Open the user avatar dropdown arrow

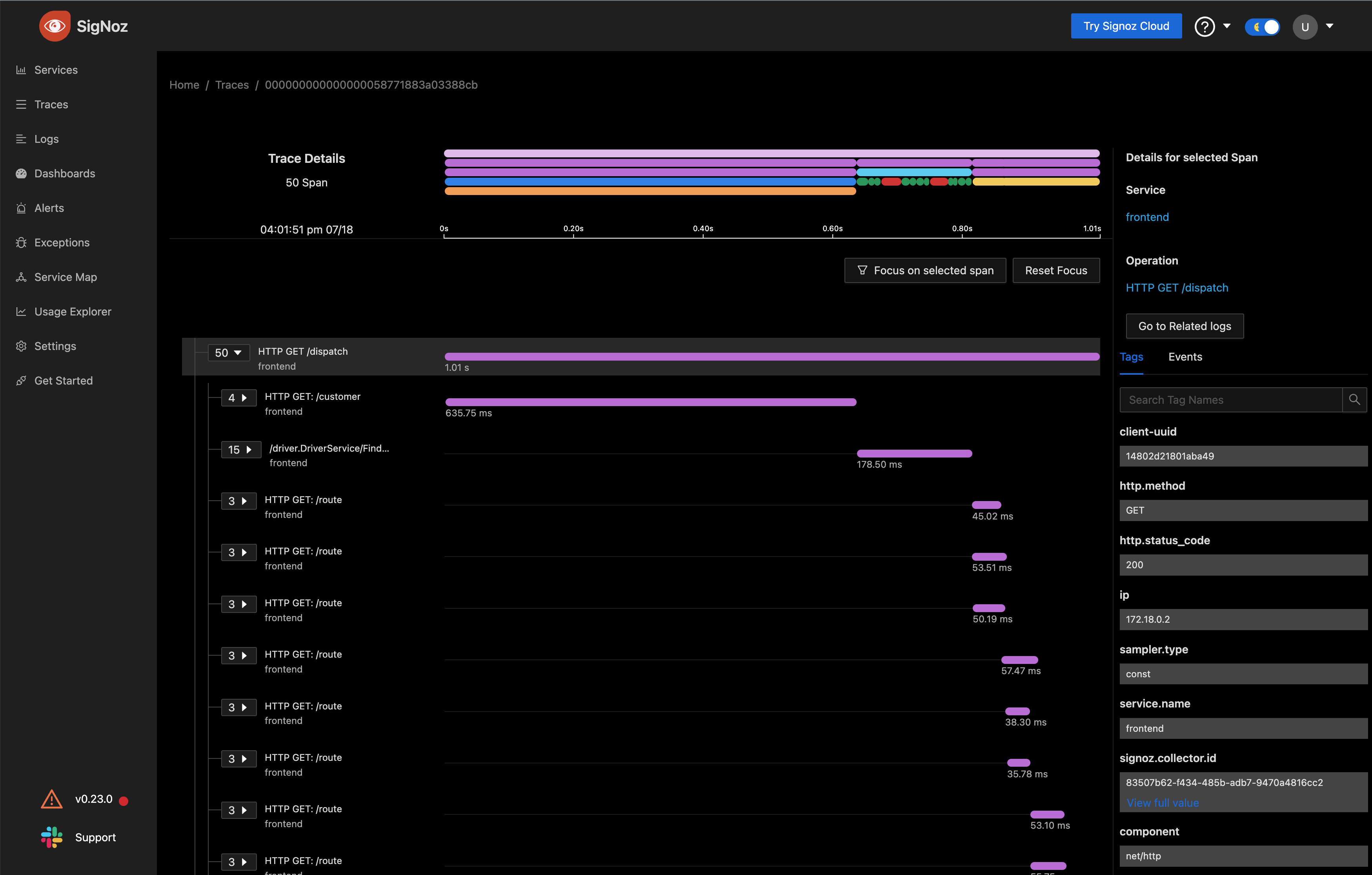pos(1329,26)
